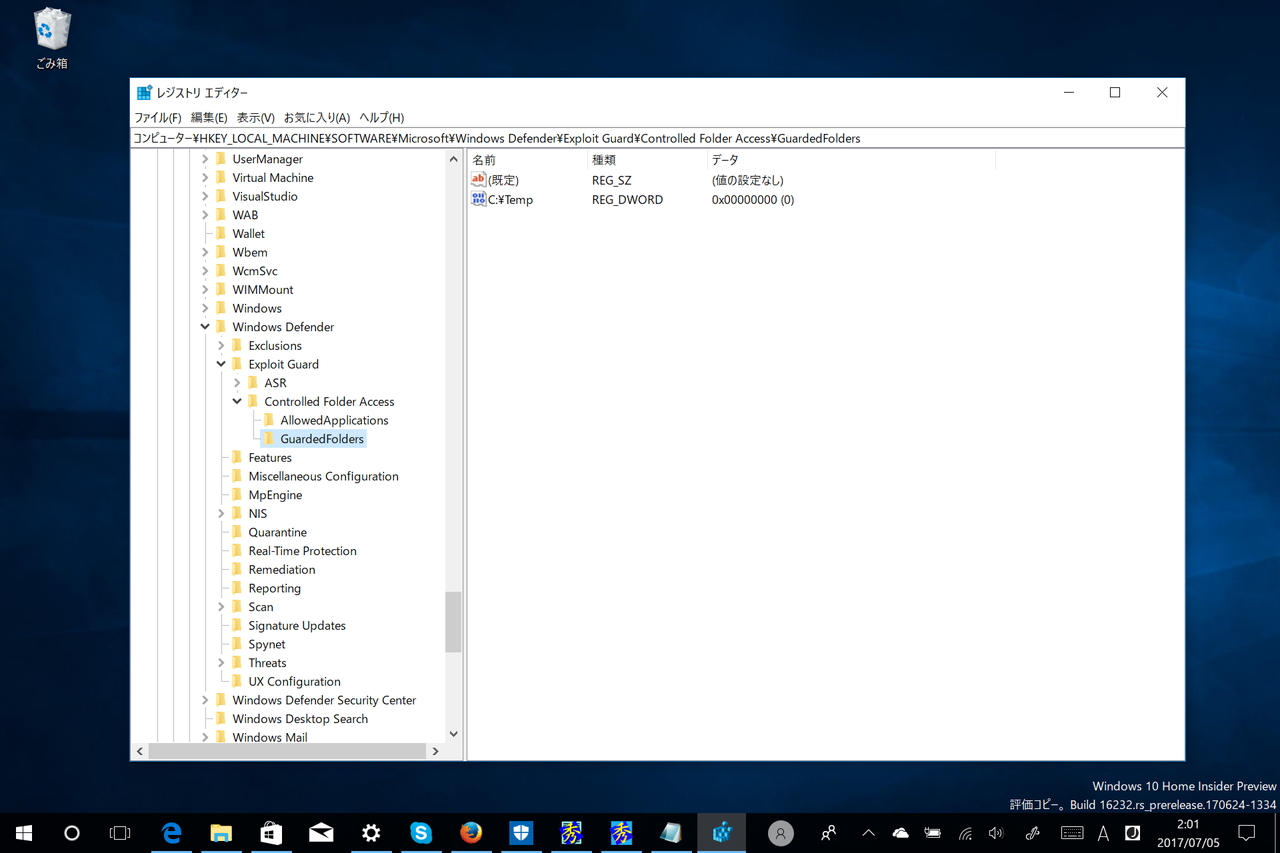Sort values by the データ column header
This screenshot has width=1280, height=853.
851,160
